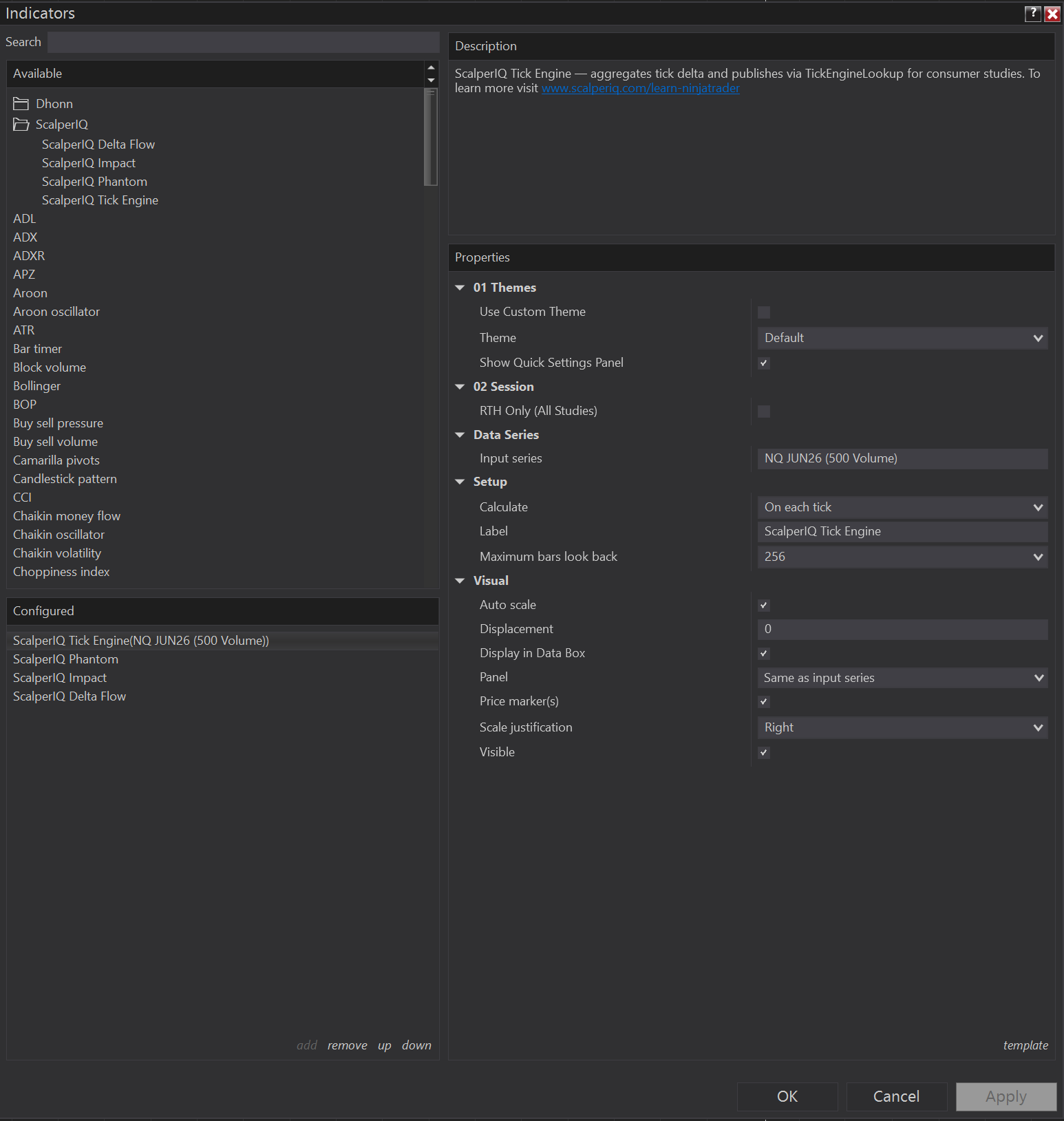1064x1121 pixels.
Task: Uncheck the Visible checkbox
Action: click(x=764, y=753)
